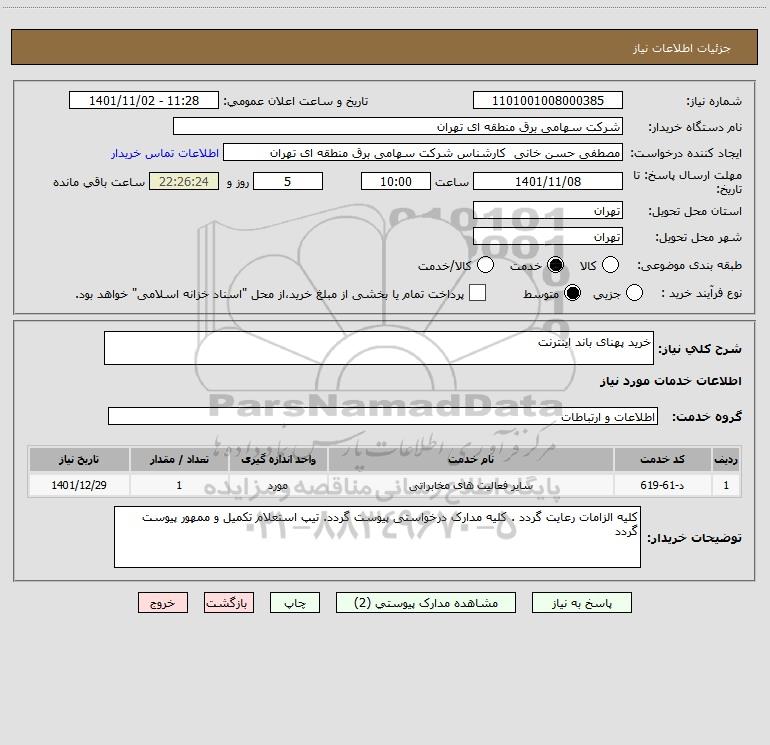Click the شهر محل تحویل field تهران
The height and width of the screenshot is (745, 770).
(548, 236)
